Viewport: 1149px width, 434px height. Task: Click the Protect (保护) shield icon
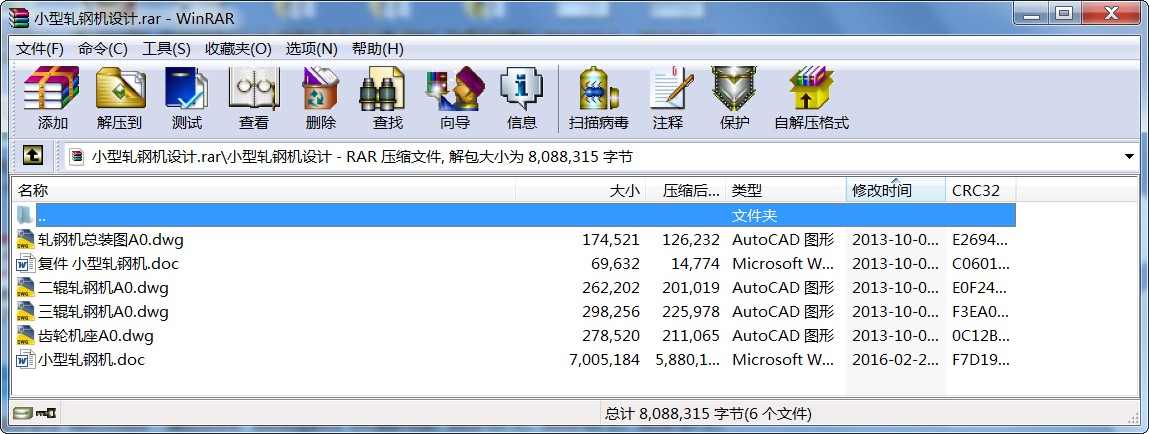pyautogui.click(x=734, y=98)
